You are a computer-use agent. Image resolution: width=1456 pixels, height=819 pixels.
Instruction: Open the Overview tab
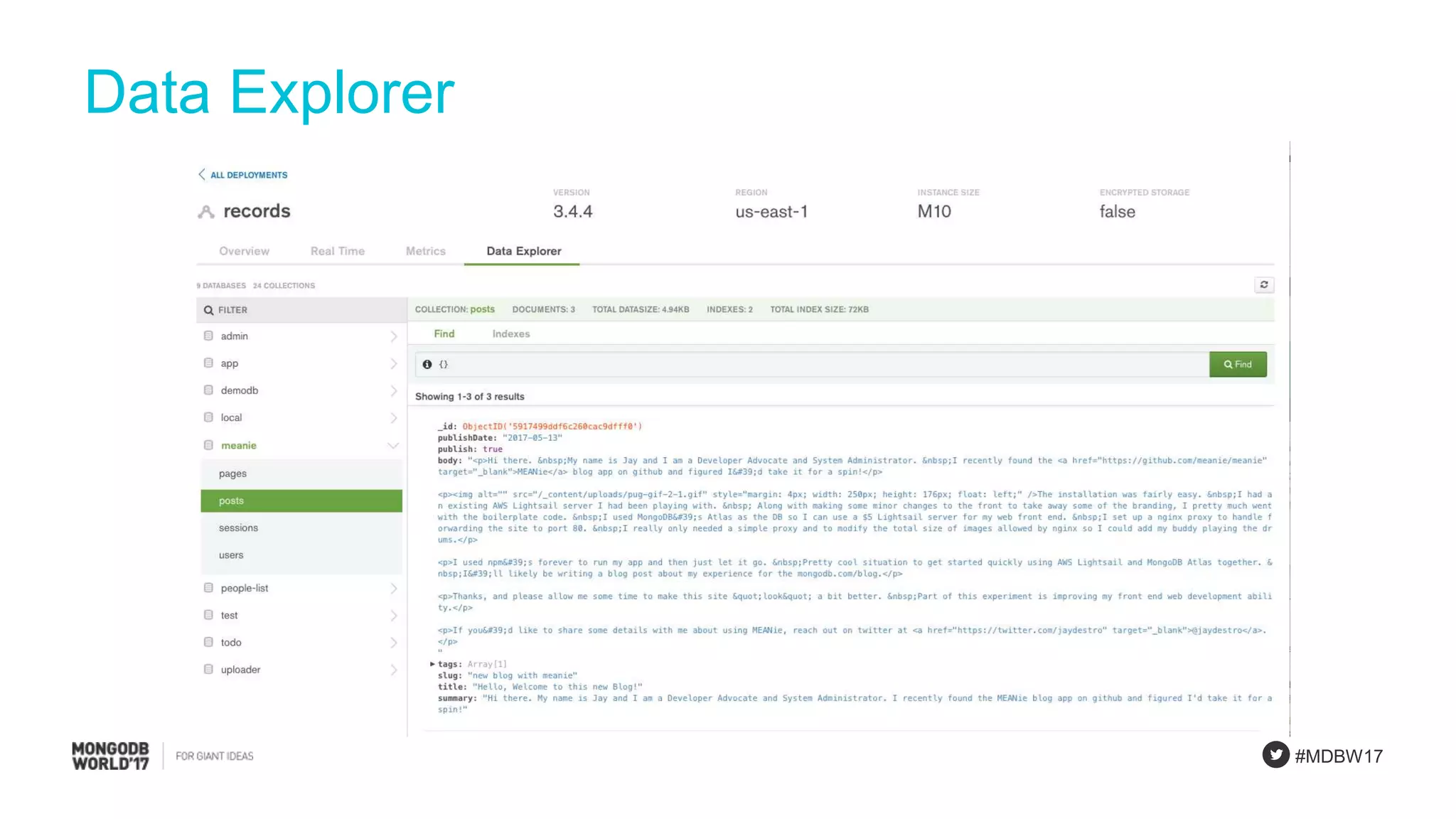(244, 251)
